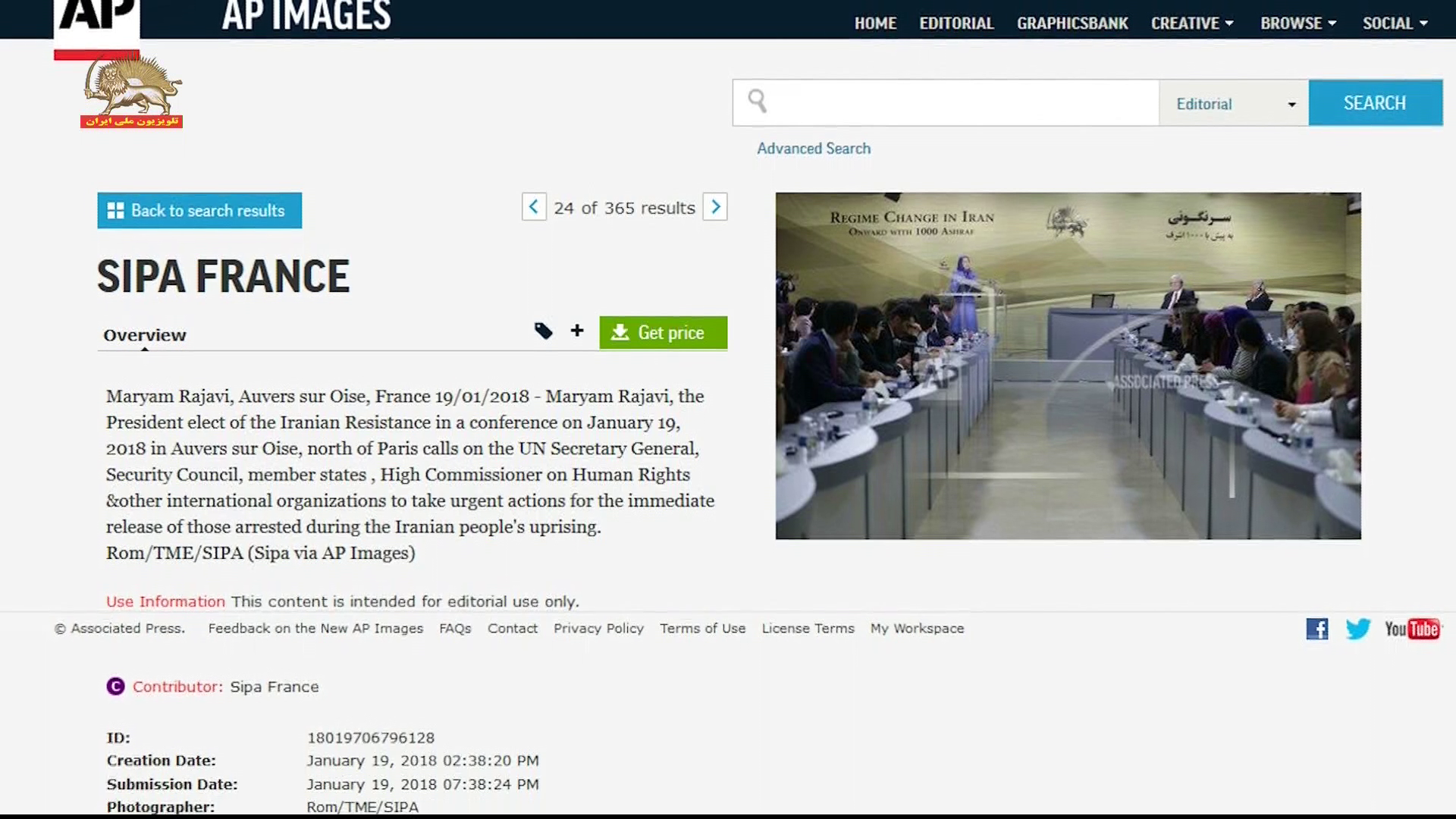Open the Privacy Policy link
Screen dimensions: 1456x819
click(598, 629)
